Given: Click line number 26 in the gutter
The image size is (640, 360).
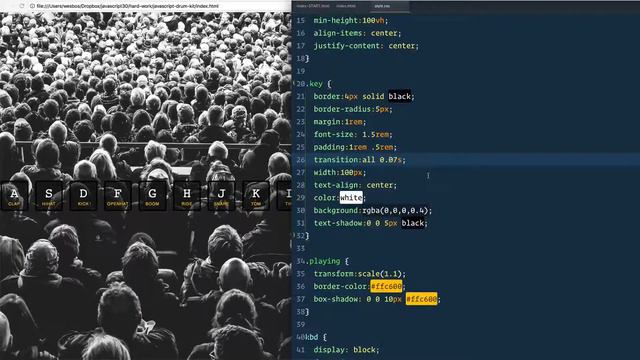Looking at the screenshot, I should point(301,160).
